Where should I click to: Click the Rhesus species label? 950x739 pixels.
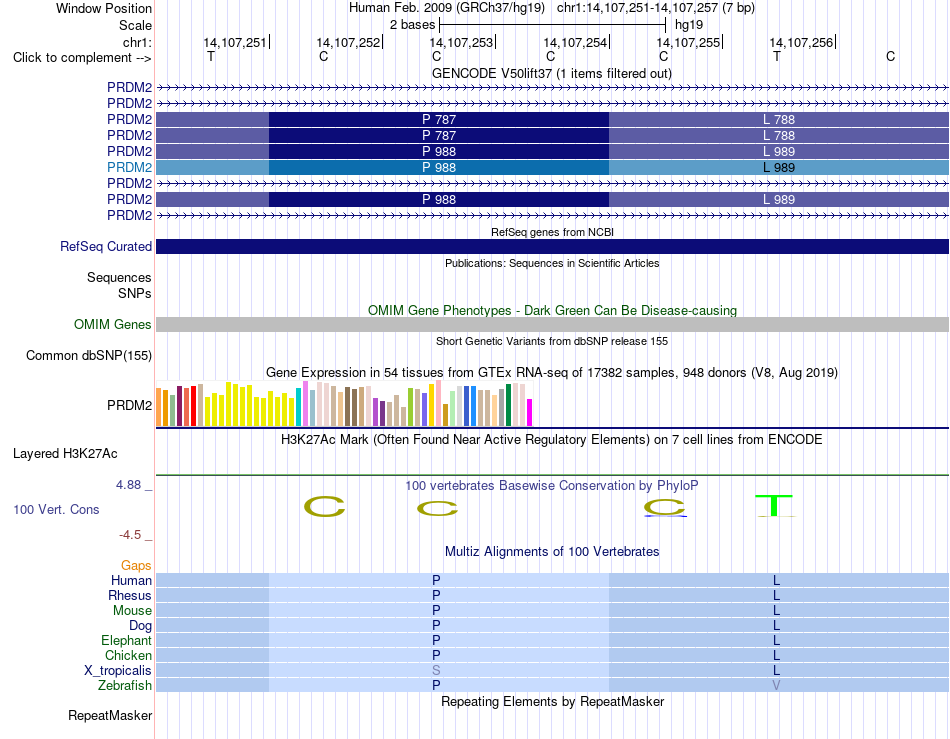[x=130, y=595]
